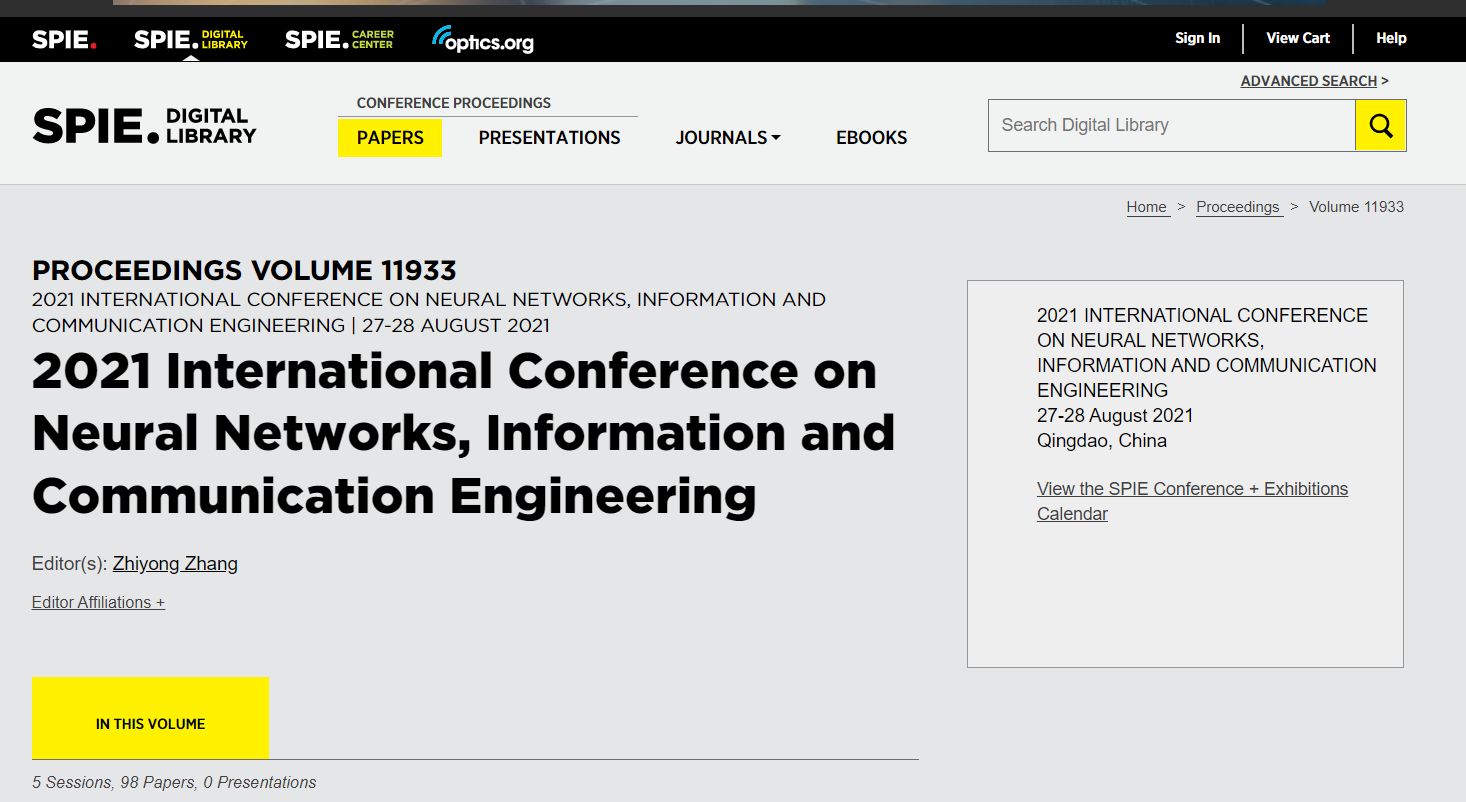Select the SPIE Digital Library top-bar logo

190,39
